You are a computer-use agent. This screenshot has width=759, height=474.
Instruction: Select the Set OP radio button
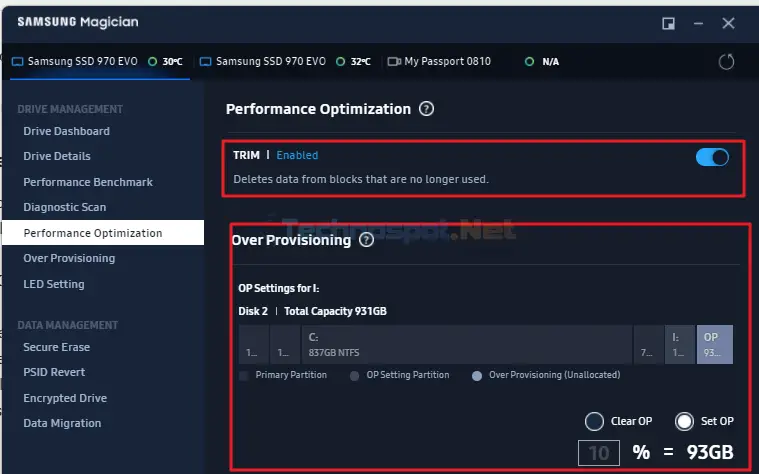(x=684, y=421)
